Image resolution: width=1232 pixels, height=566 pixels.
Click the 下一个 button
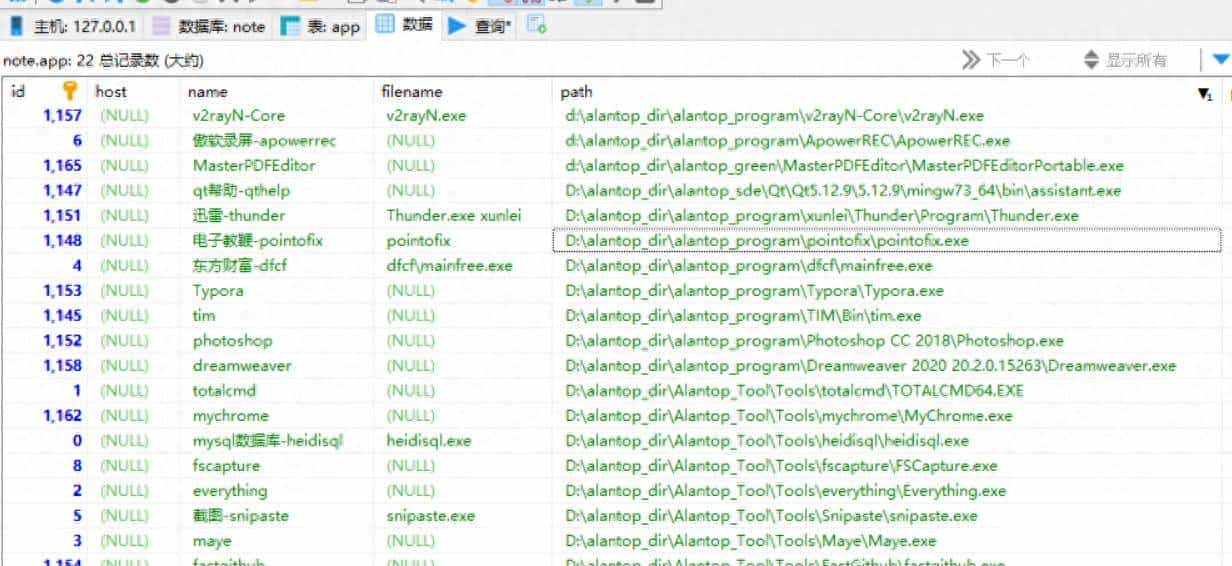pos(996,60)
